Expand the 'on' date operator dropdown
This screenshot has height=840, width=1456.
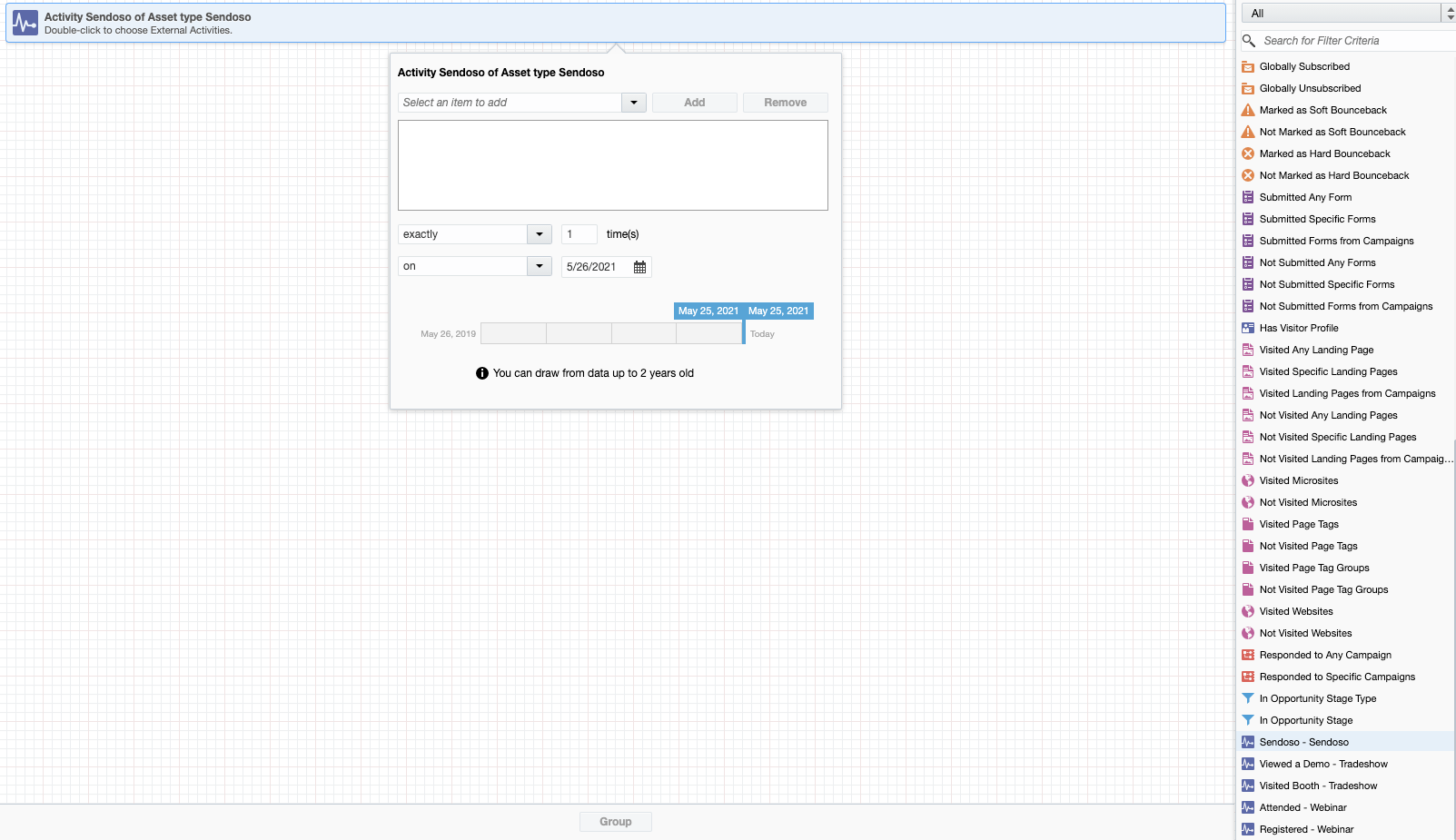tap(539, 266)
